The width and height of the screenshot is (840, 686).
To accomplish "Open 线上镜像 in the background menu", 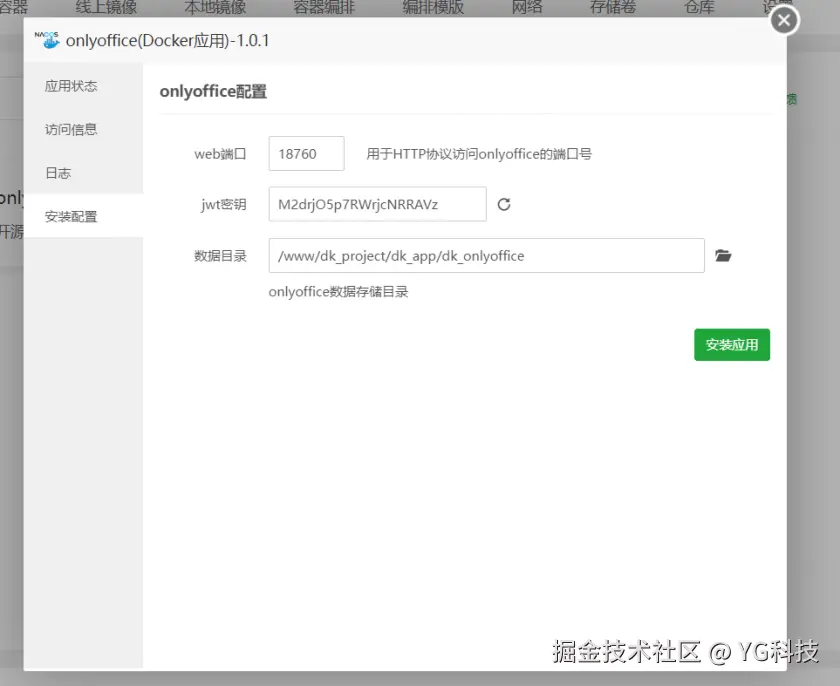I will pyautogui.click(x=106, y=7).
